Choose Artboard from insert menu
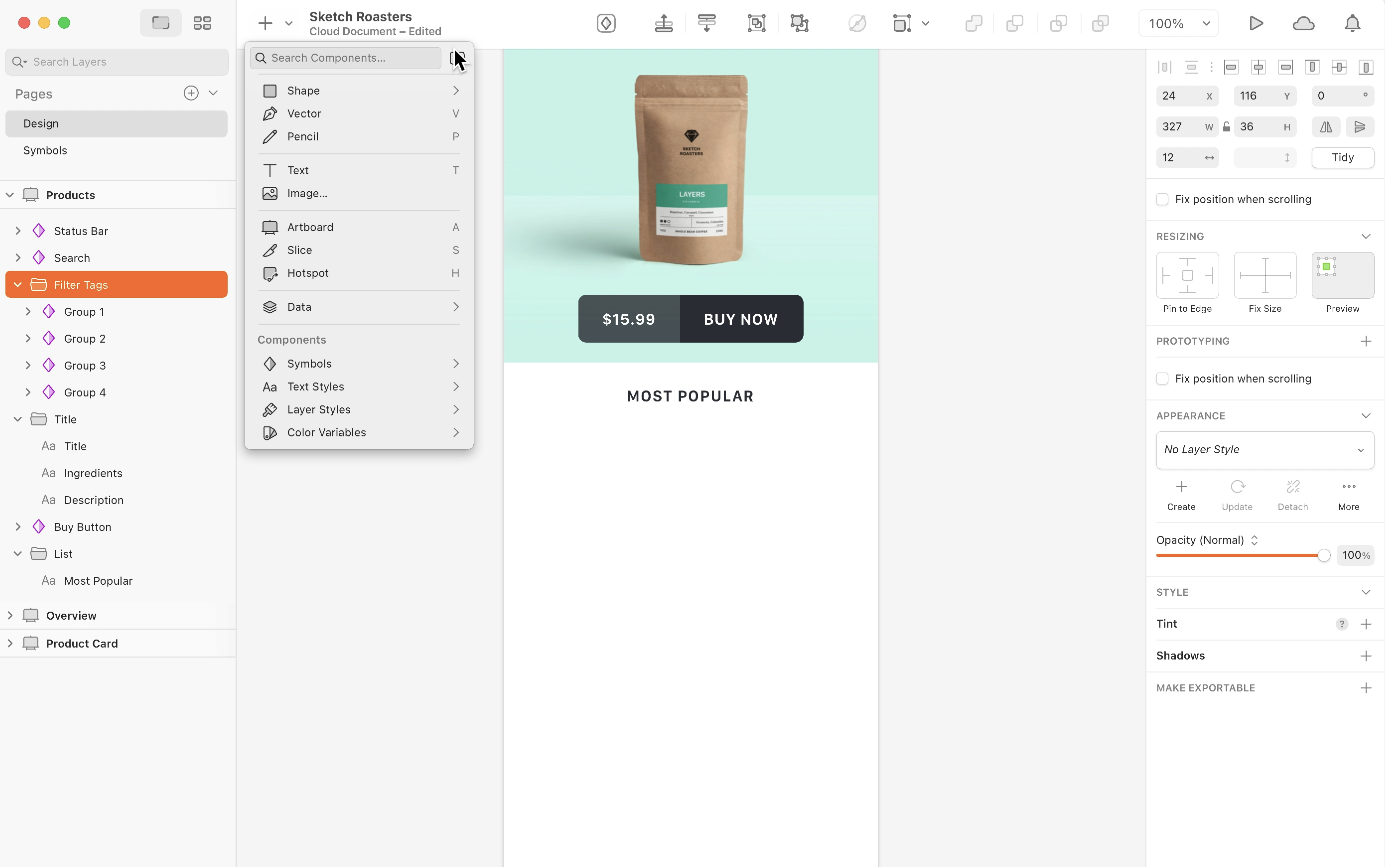 (x=360, y=227)
